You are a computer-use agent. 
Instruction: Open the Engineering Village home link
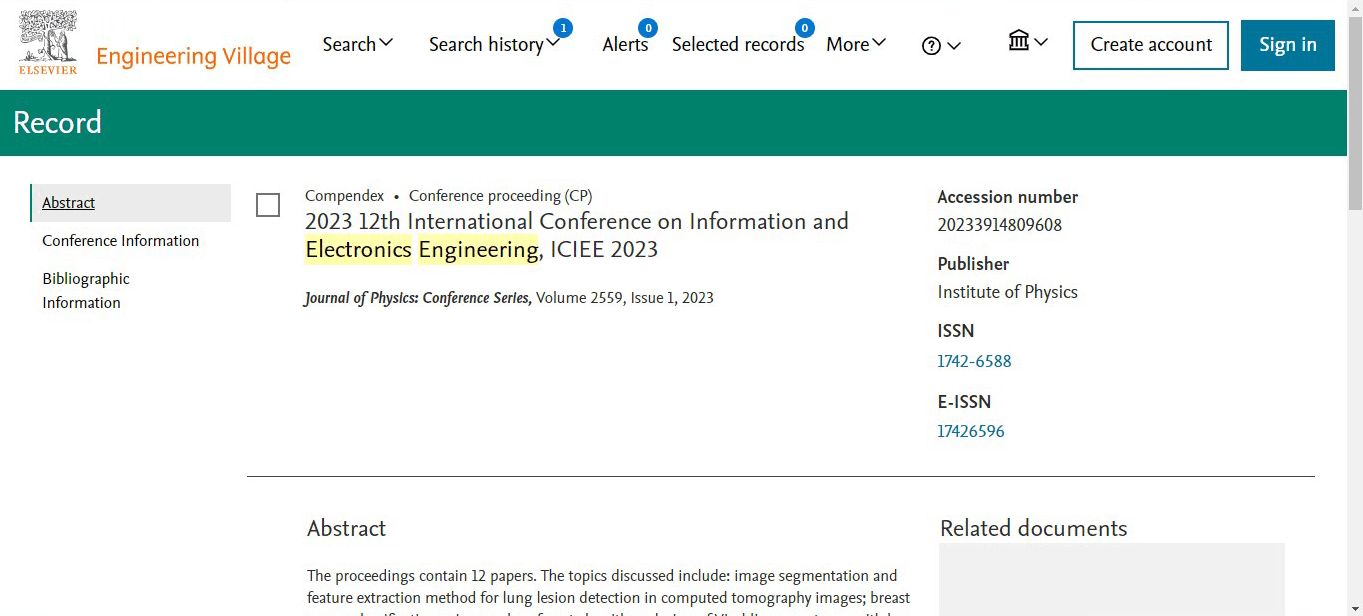[194, 56]
